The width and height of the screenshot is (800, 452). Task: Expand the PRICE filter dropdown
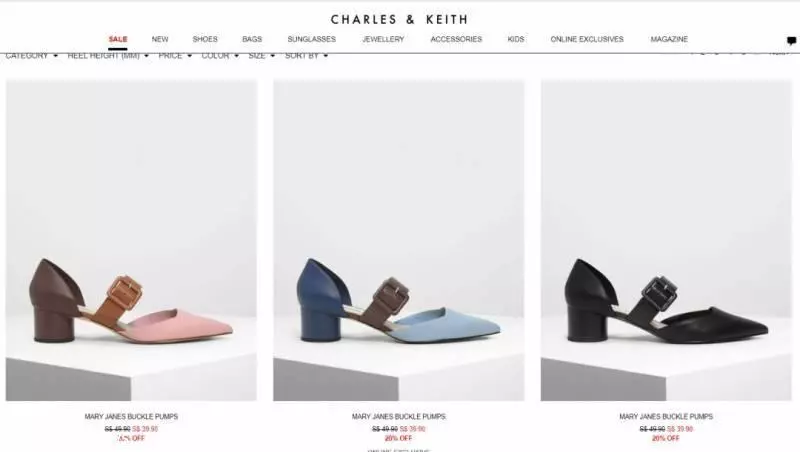175,56
